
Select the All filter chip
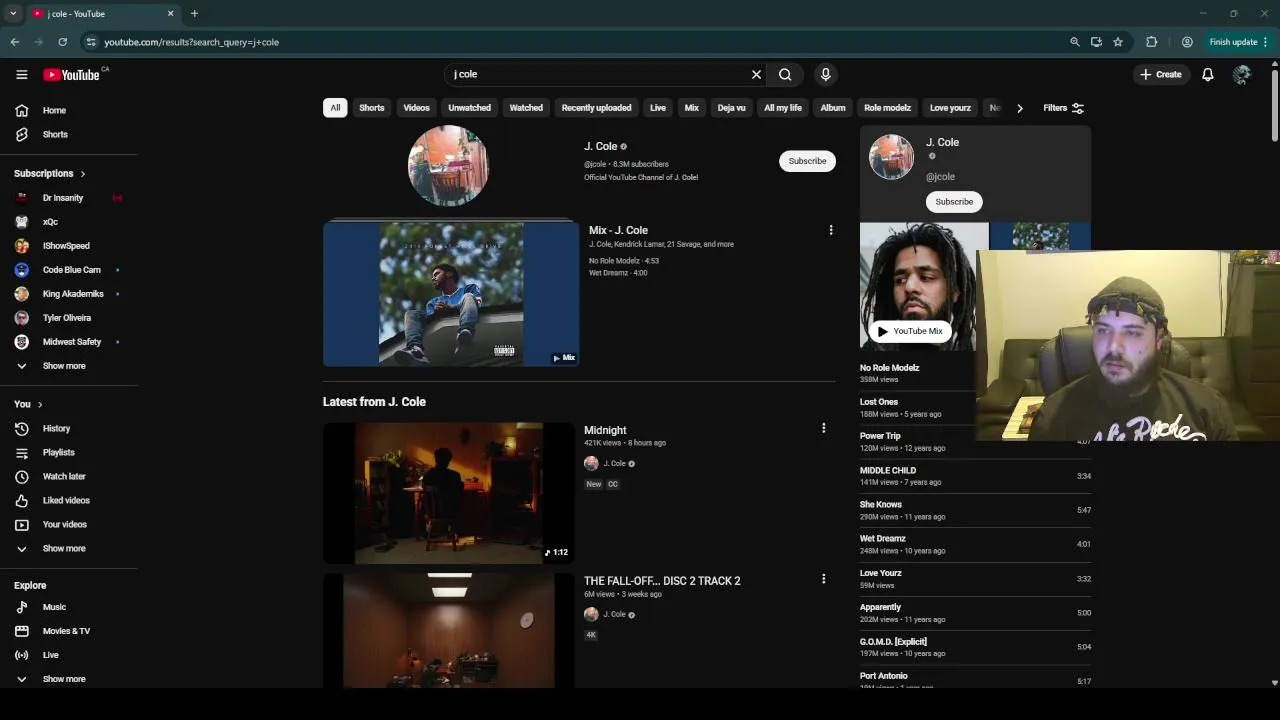coord(335,108)
